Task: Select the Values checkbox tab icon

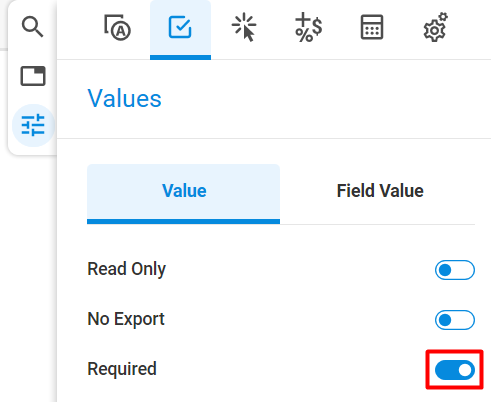Action: tap(180, 27)
